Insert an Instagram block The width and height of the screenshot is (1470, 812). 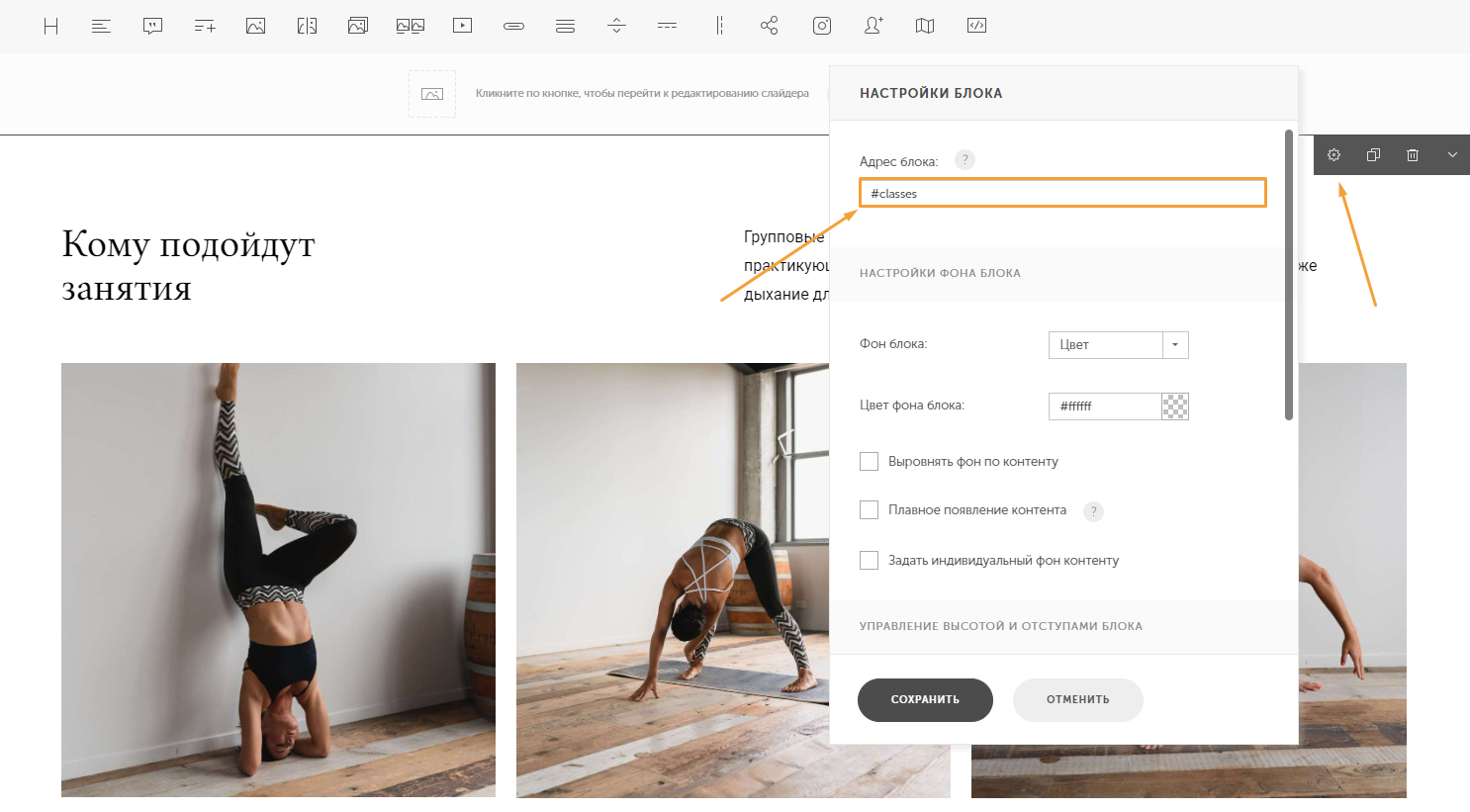(x=822, y=26)
